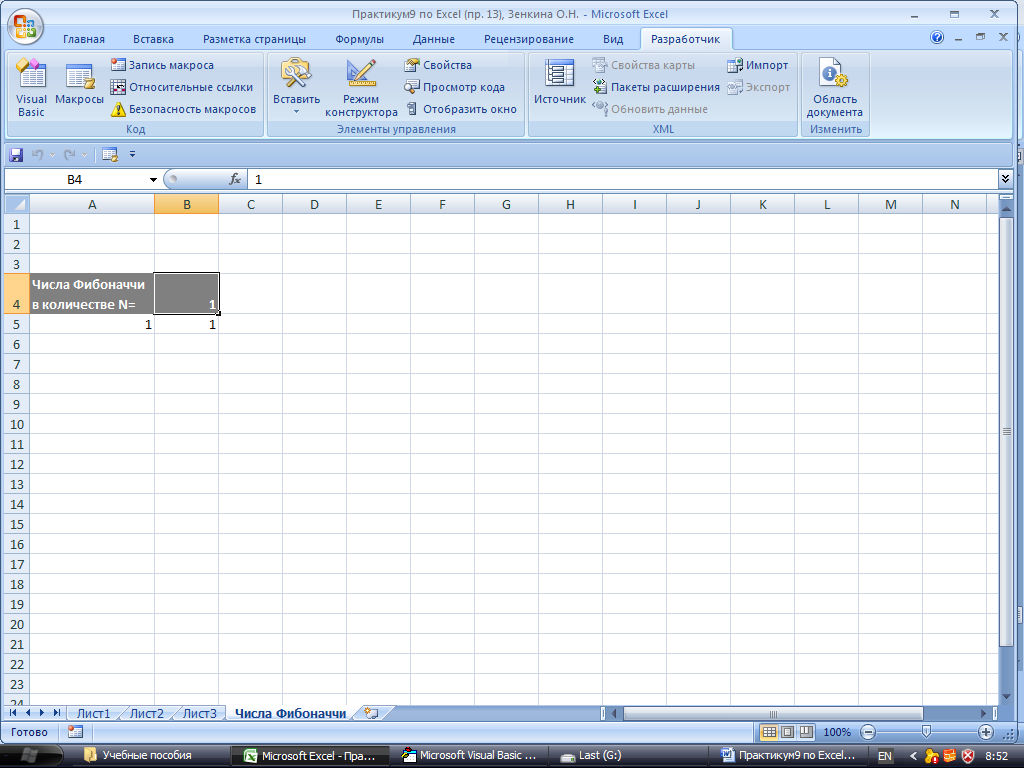The image size is (1024, 768).
Task: Switch to Практикум9 Word document in taskbar
Action: pyautogui.click(x=788, y=756)
